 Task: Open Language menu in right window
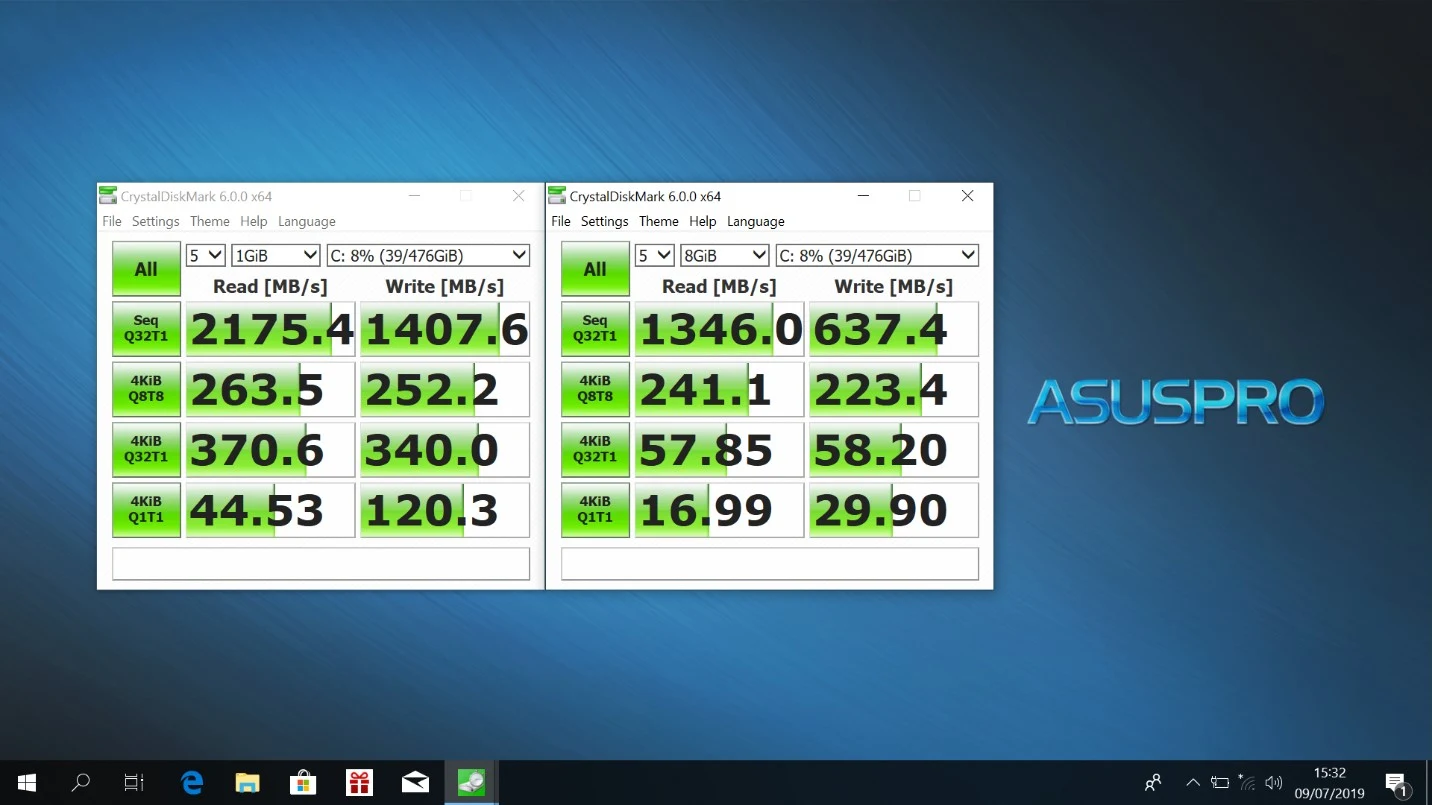[756, 221]
